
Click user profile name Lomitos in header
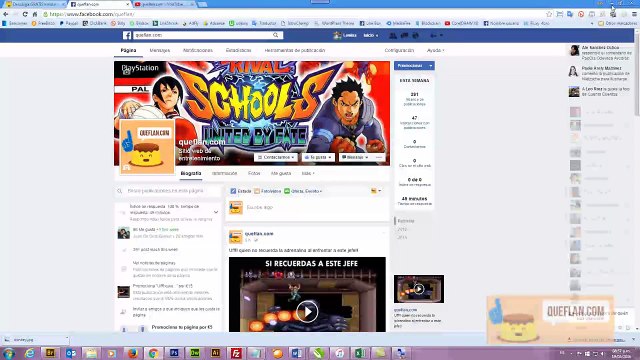coord(350,36)
